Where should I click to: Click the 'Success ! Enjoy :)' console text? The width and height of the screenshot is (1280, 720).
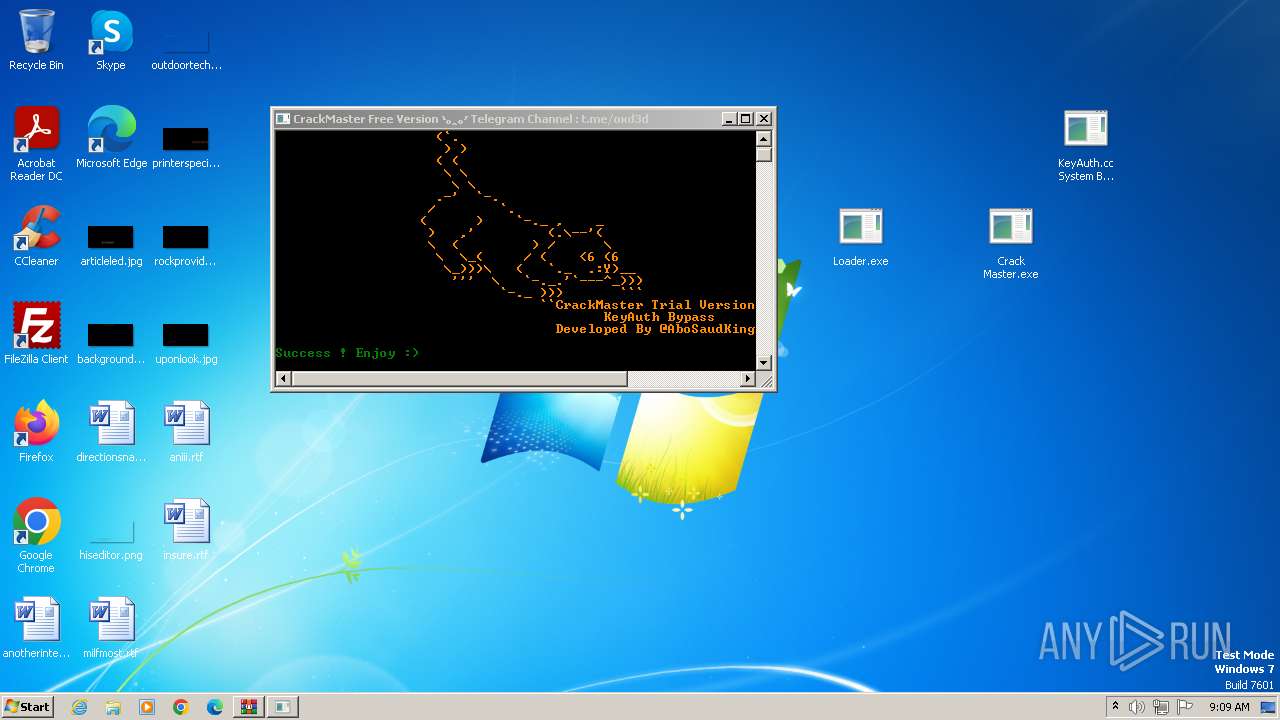coord(347,353)
